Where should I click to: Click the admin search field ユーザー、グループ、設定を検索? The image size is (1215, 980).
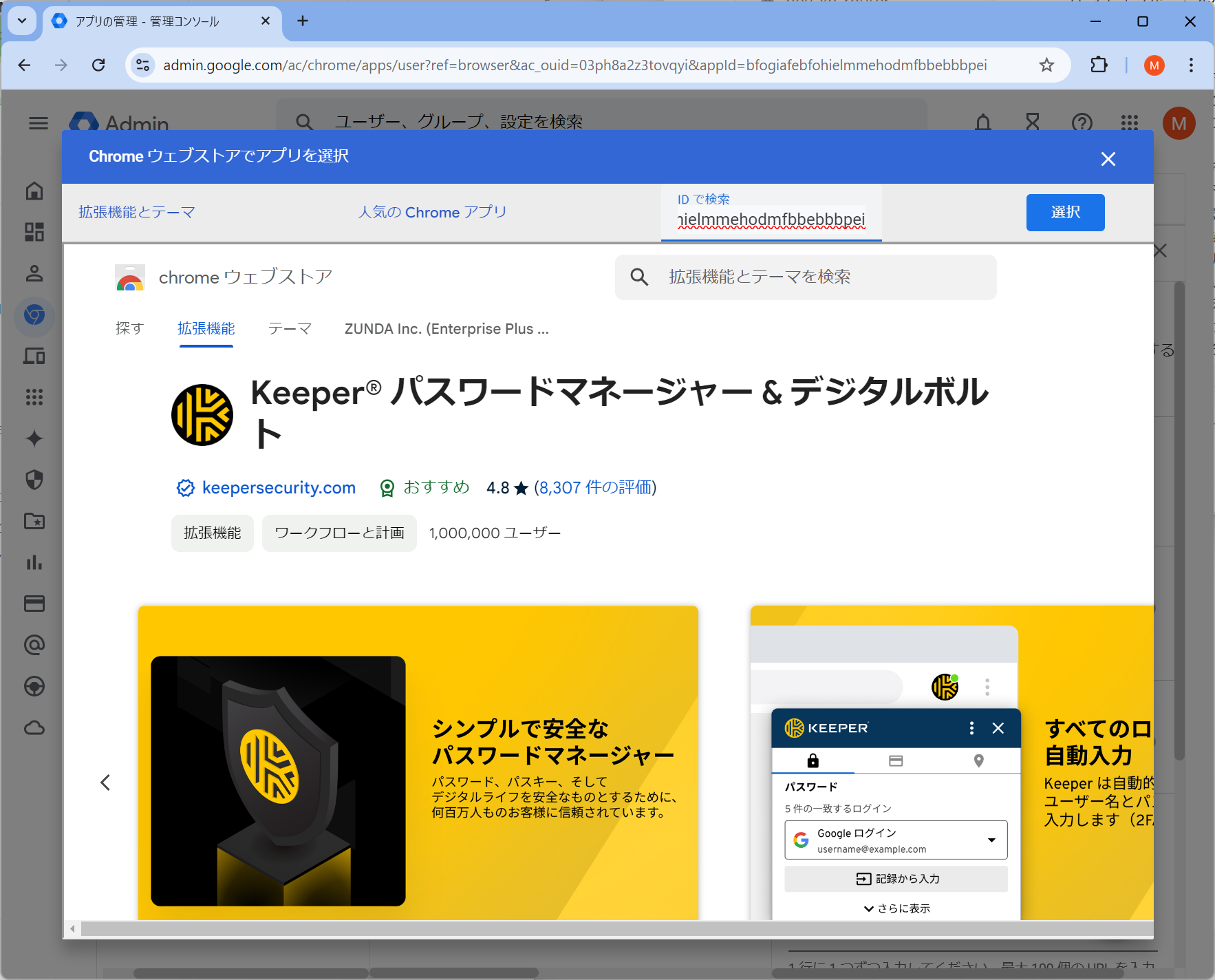(x=601, y=122)
